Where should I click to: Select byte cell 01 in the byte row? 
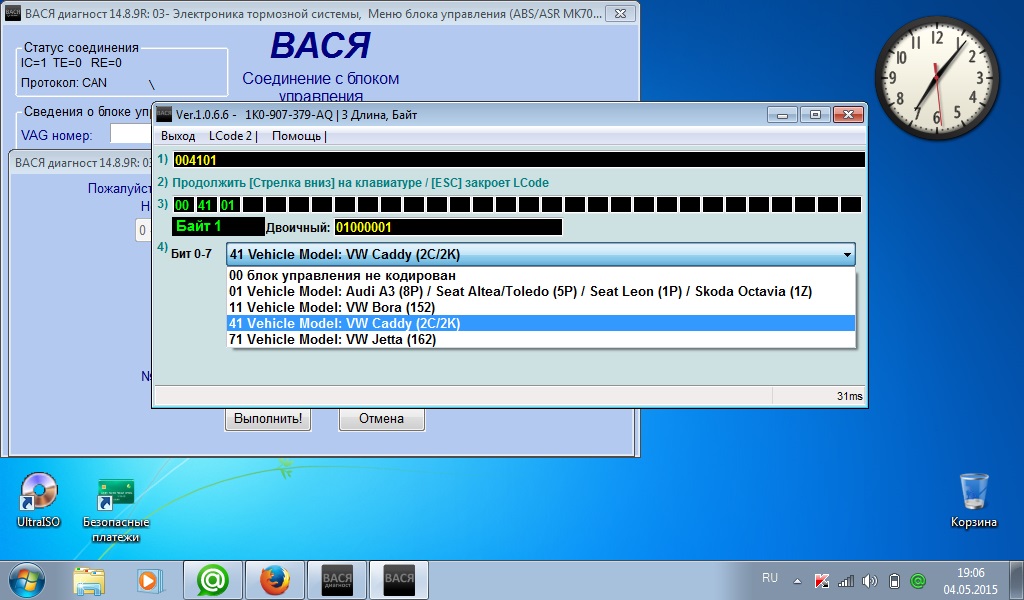[228, 205]
